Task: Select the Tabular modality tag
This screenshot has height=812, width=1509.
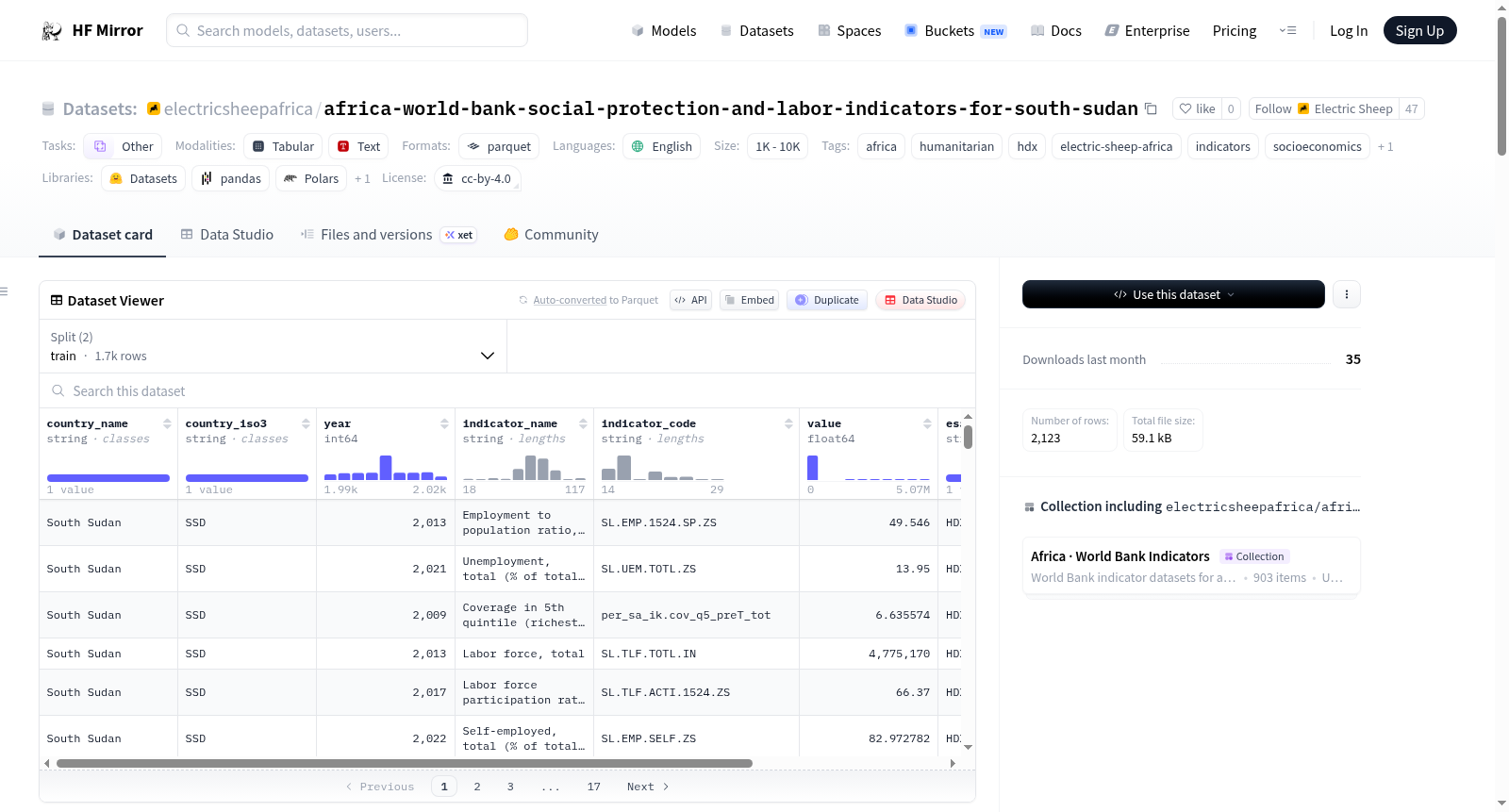Action: (283, 146)
